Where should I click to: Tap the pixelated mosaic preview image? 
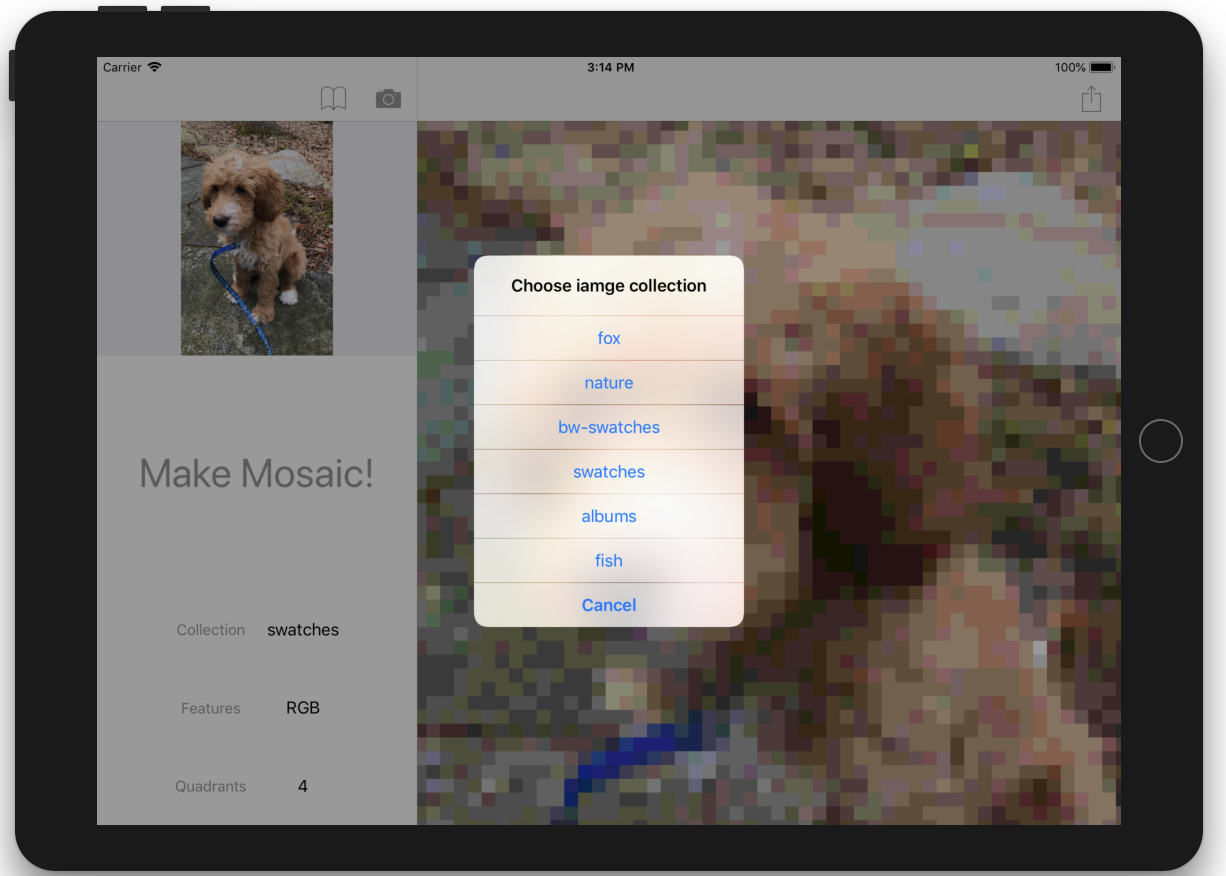[x=769, y=473]
